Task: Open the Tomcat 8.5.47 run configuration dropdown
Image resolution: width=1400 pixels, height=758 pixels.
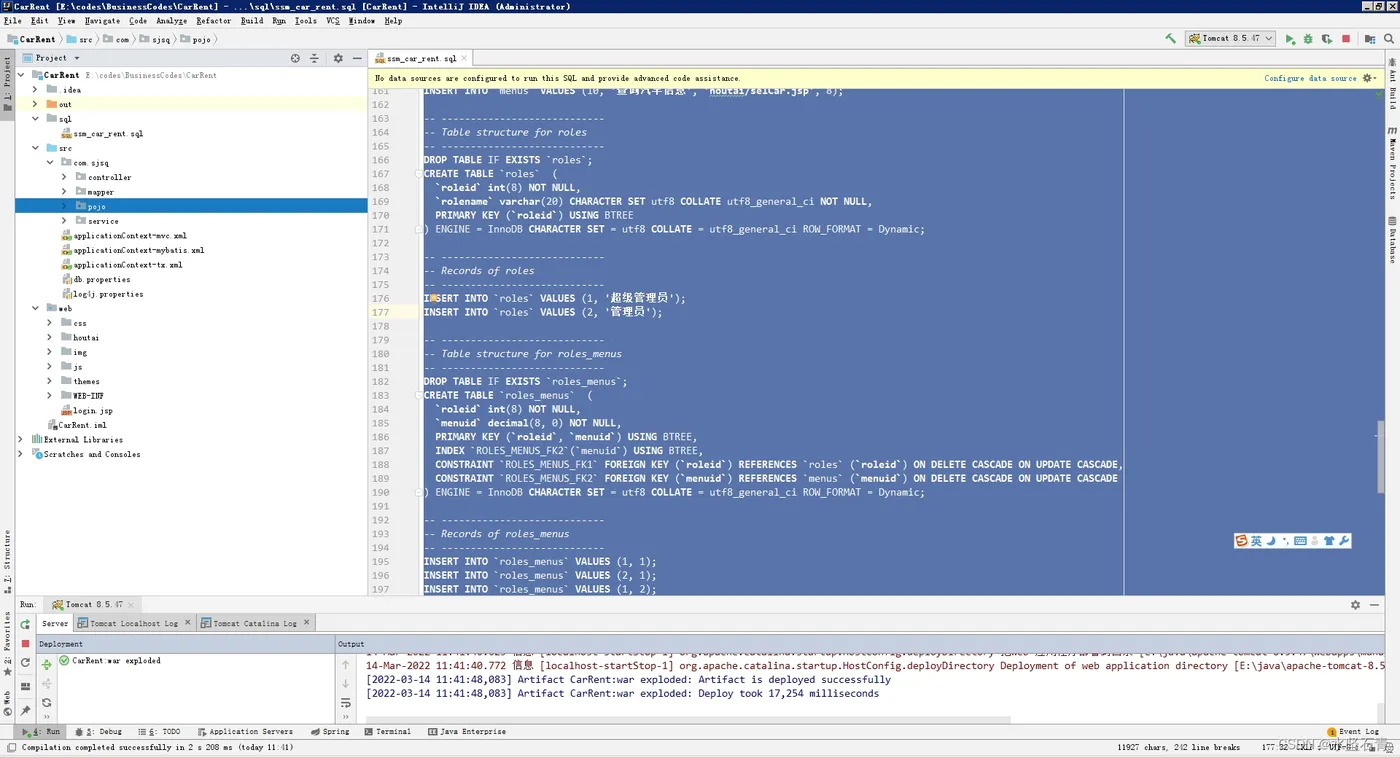Action: click(x=1230, y=39)
